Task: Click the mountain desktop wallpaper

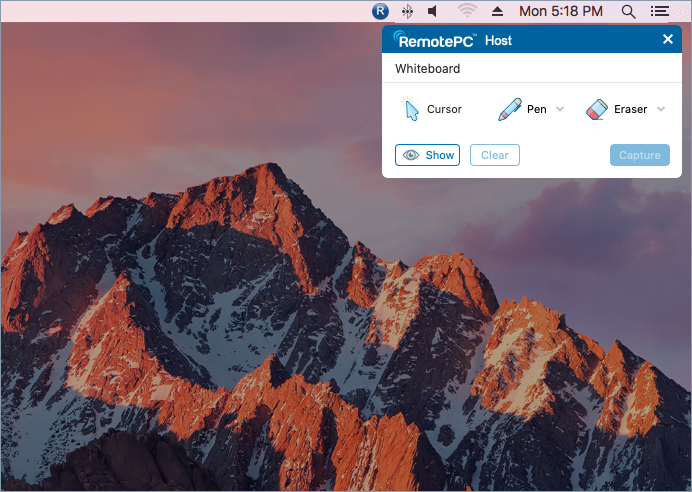Action: [250, 330]
